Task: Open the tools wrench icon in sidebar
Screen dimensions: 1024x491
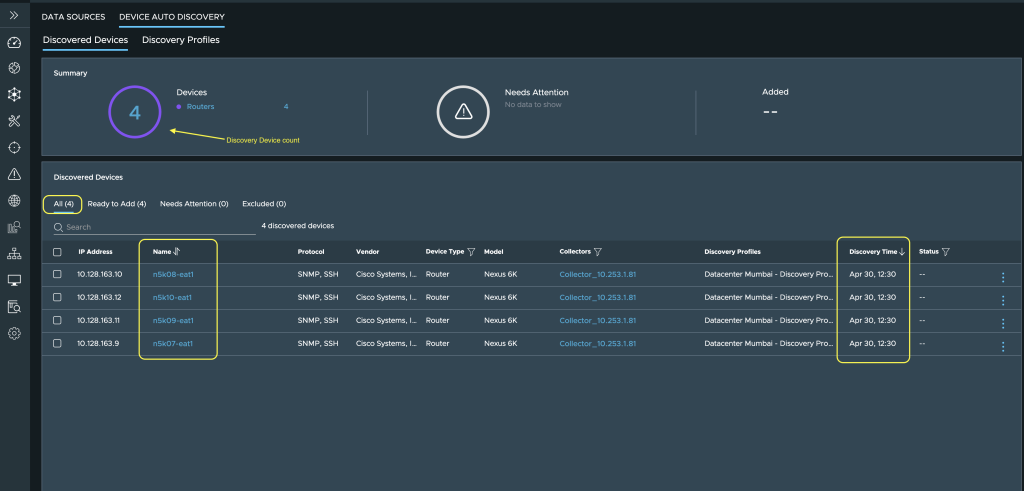Action: (14, 121)
